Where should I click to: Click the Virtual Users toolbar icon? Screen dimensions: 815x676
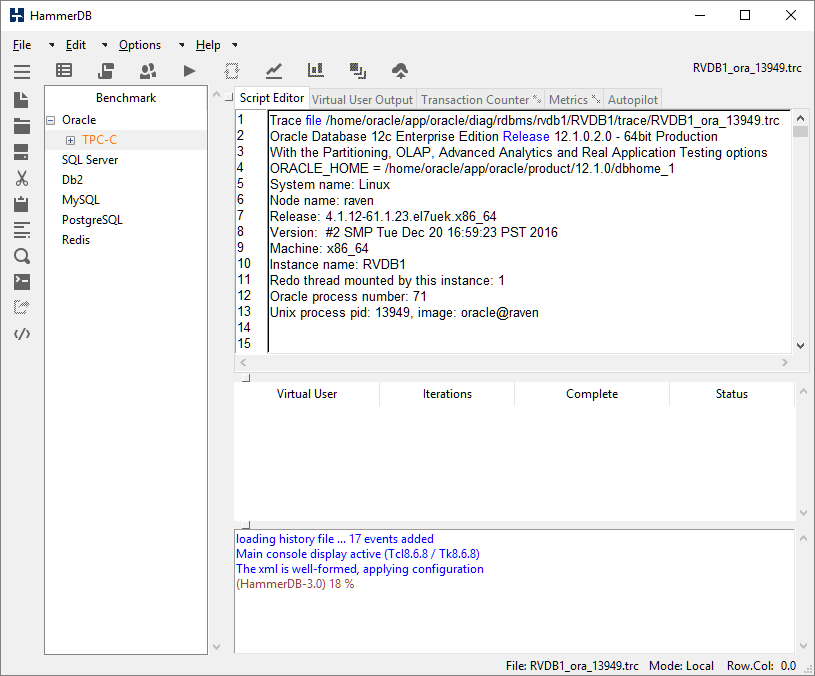(148, 71)
